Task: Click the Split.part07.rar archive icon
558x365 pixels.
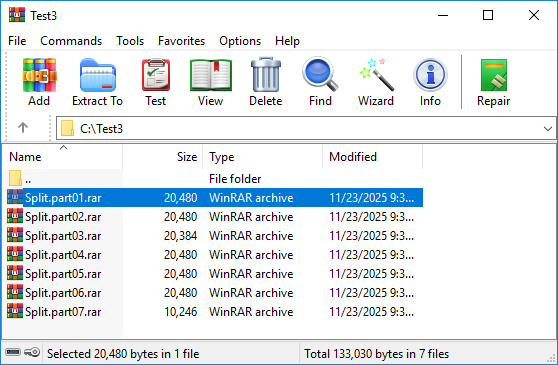Action: point(15,311)
